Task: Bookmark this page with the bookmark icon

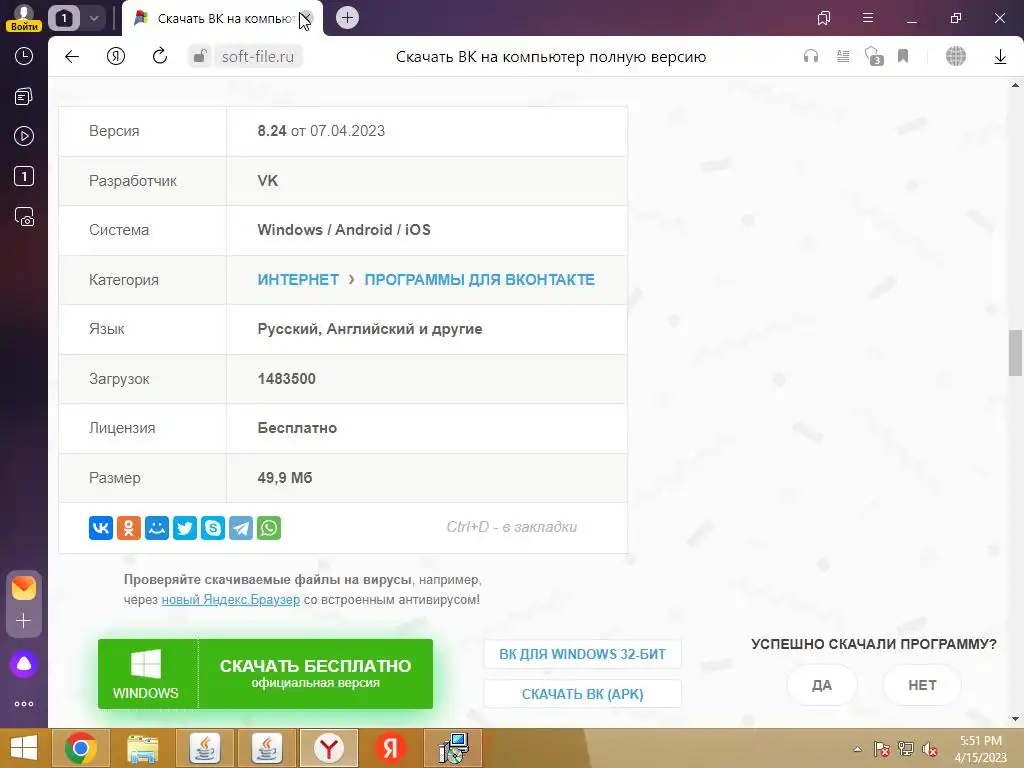Action: pos(903,56)
